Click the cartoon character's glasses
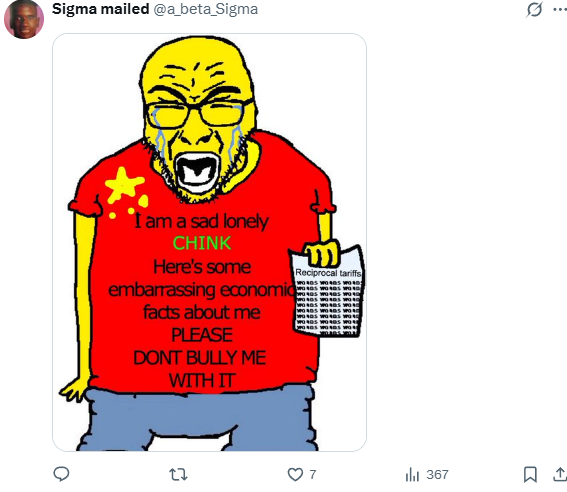Image resolution: width=567 pixels, height=492 pixels. tap(199, 113)
